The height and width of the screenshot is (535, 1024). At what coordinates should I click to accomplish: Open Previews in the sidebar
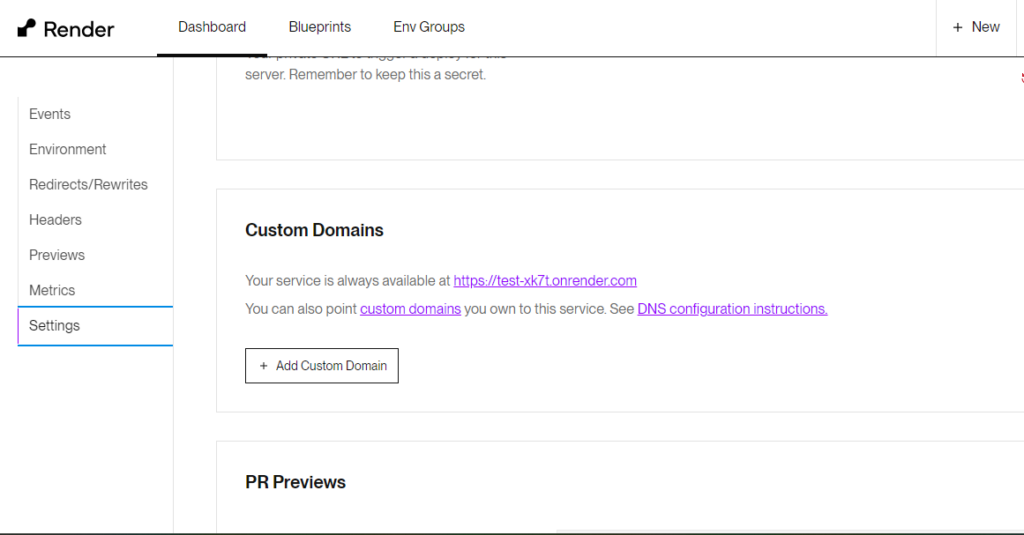[57, 255]
